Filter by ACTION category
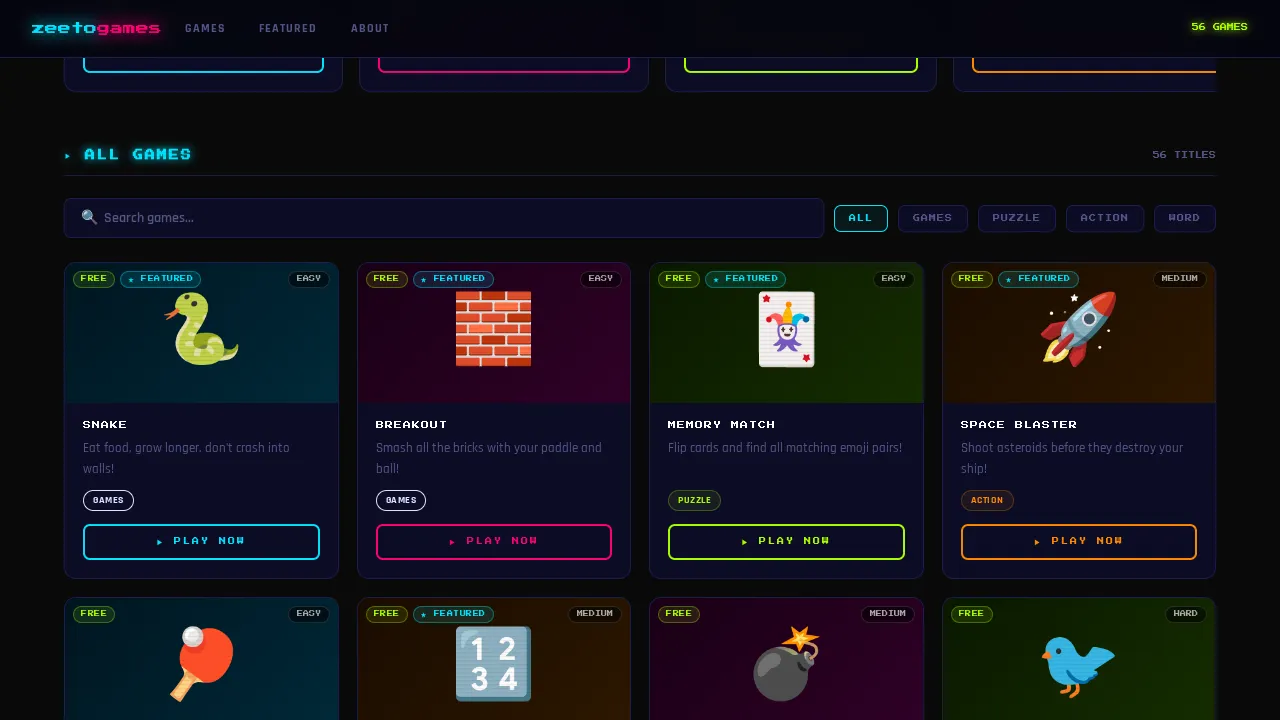The height and width of the screenshot is (720, 1280). pos(1105,218)
